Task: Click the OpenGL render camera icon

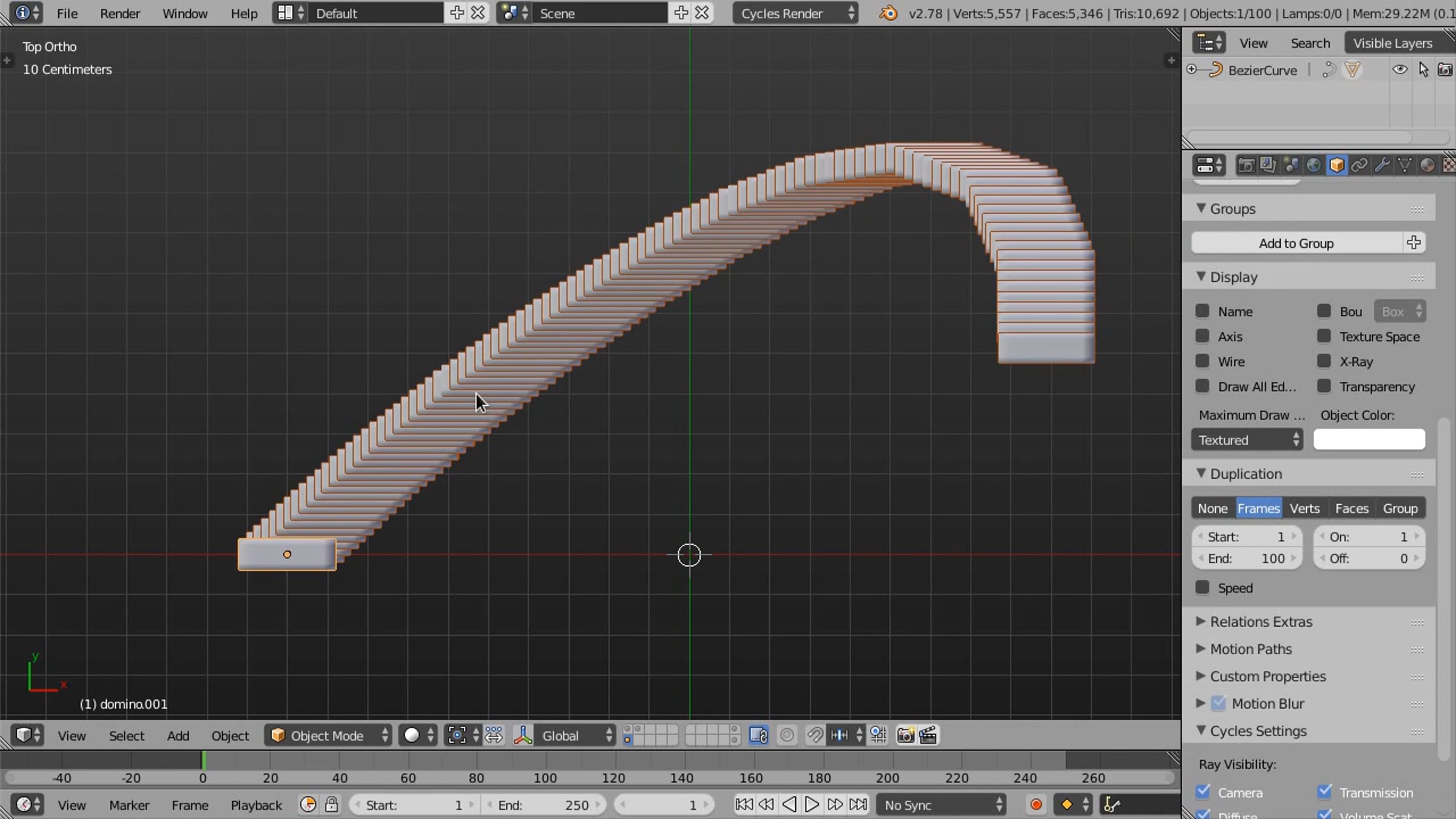Action: (x=905, y=735)
